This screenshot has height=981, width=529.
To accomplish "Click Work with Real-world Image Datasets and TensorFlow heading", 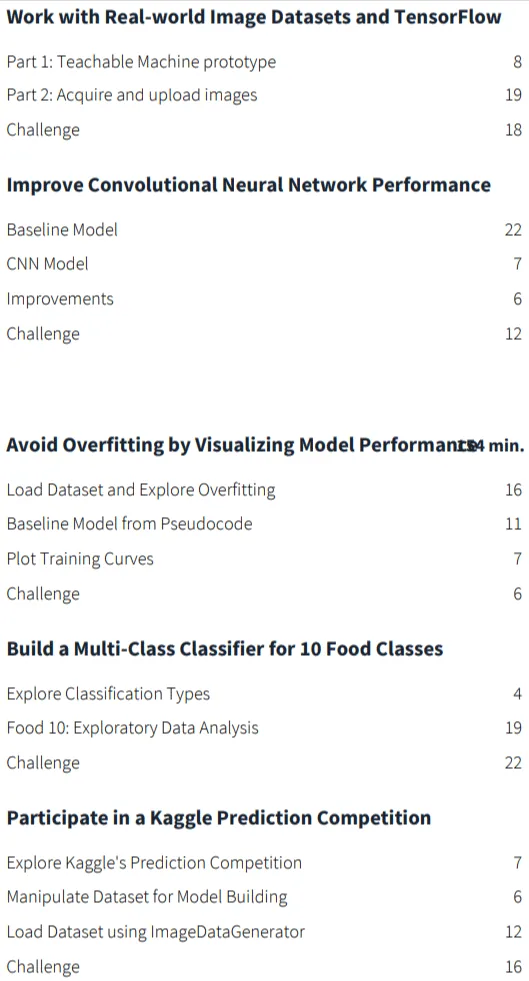I will 254,16.
